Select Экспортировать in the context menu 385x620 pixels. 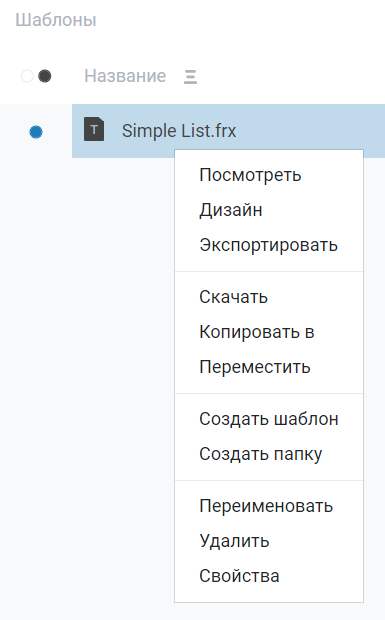269,245
